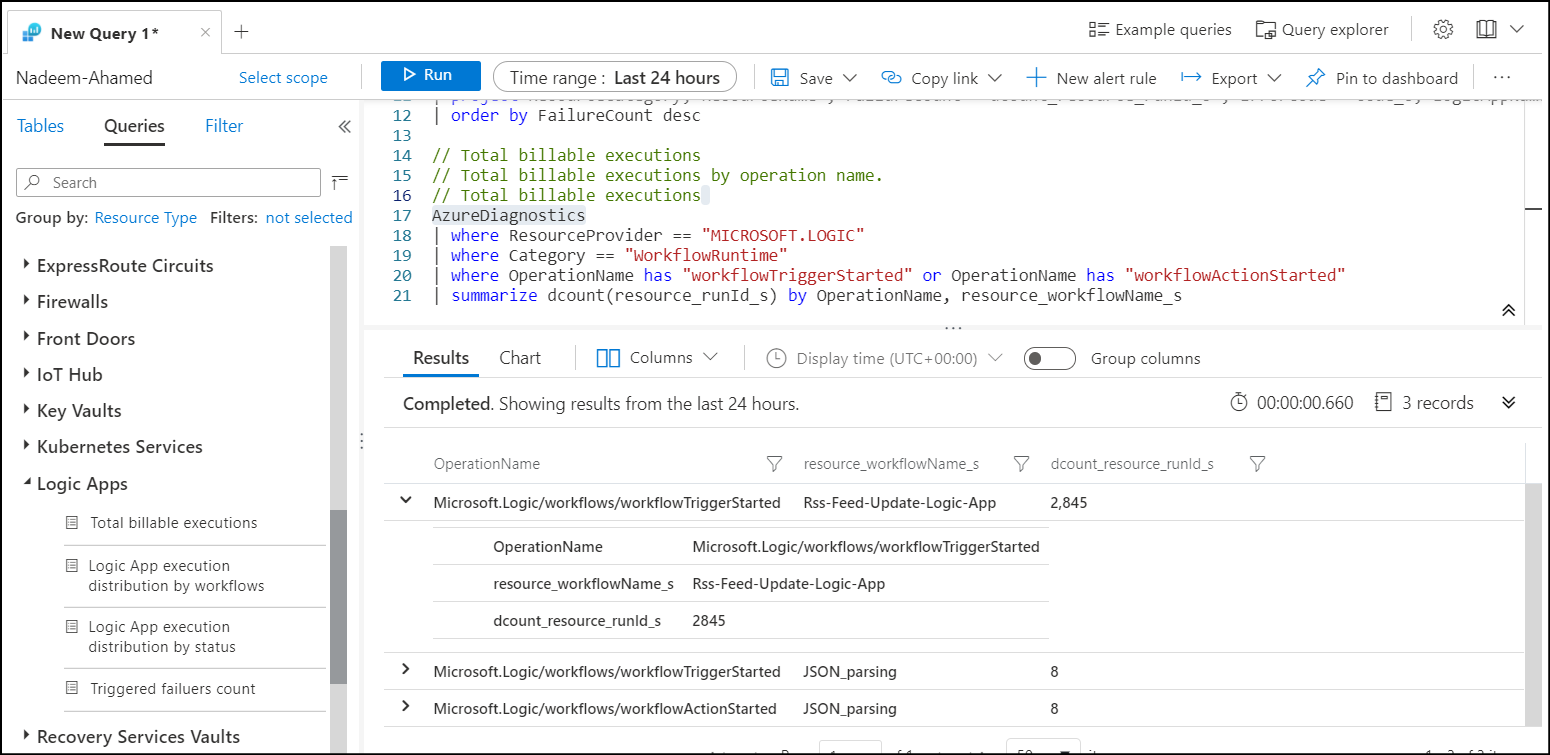The image size is (1550, 755).
Task: Collapse the query editor chevron
Action: tap(1509, 311)
